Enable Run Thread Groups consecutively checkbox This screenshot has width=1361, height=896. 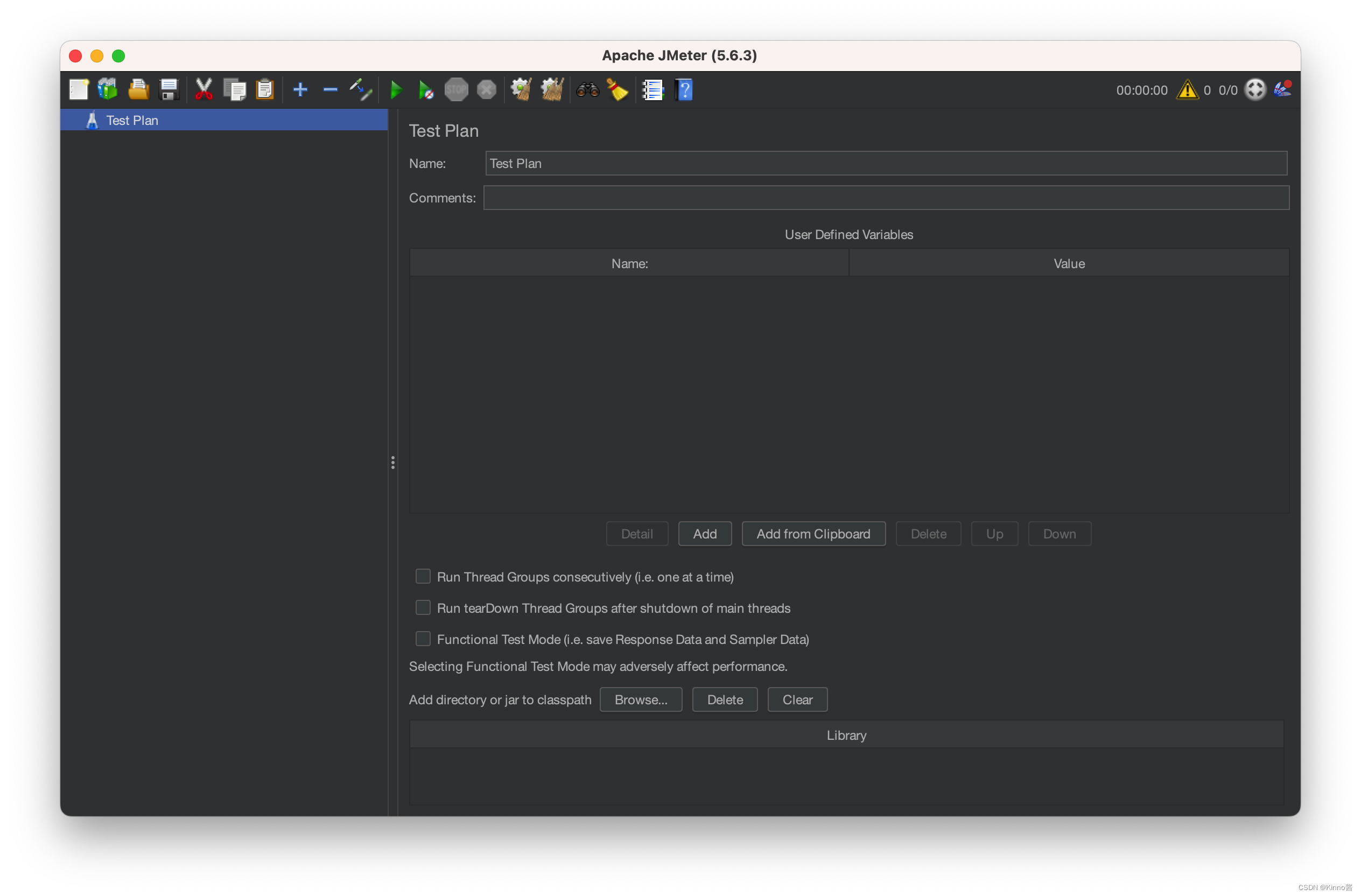[423, 576]
